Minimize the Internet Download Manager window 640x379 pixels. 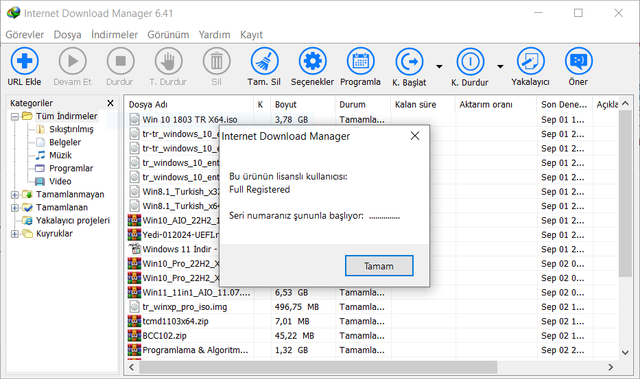(539, 13)
